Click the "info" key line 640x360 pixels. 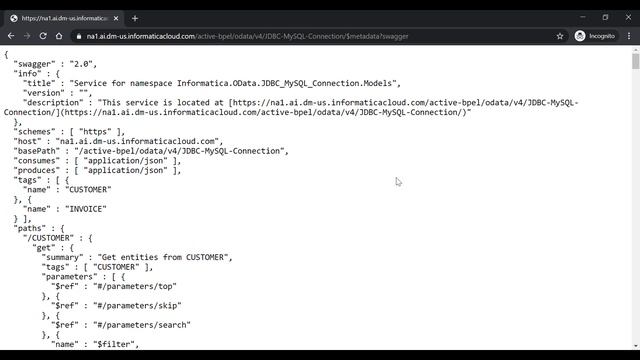click(37, 74)
